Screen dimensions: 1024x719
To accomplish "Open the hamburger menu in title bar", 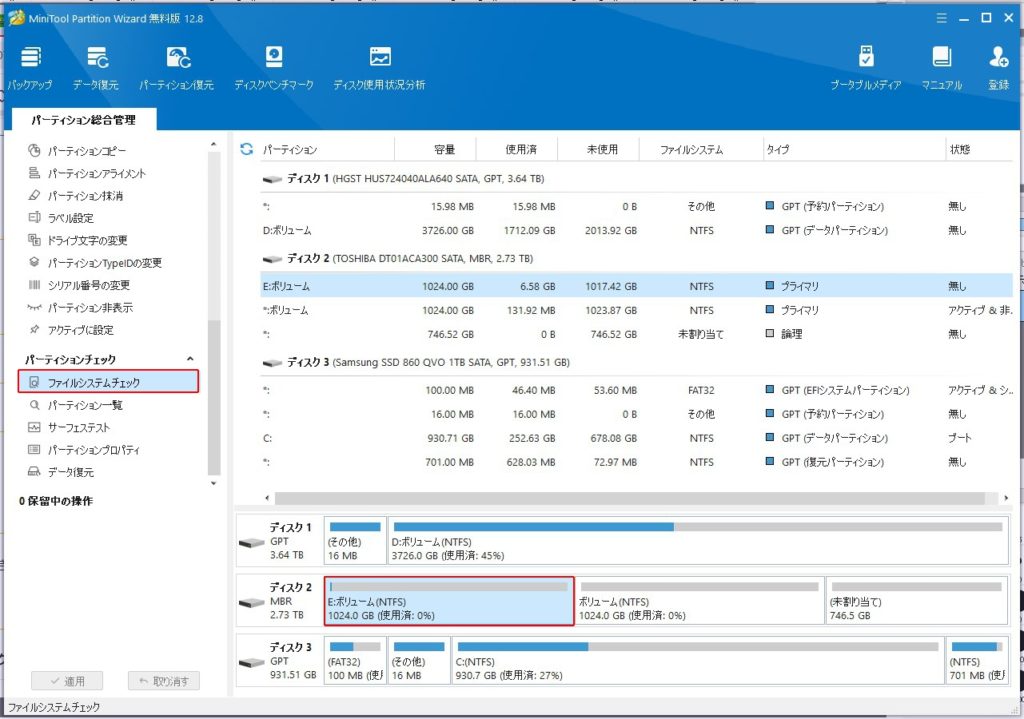I will point(941,18).
